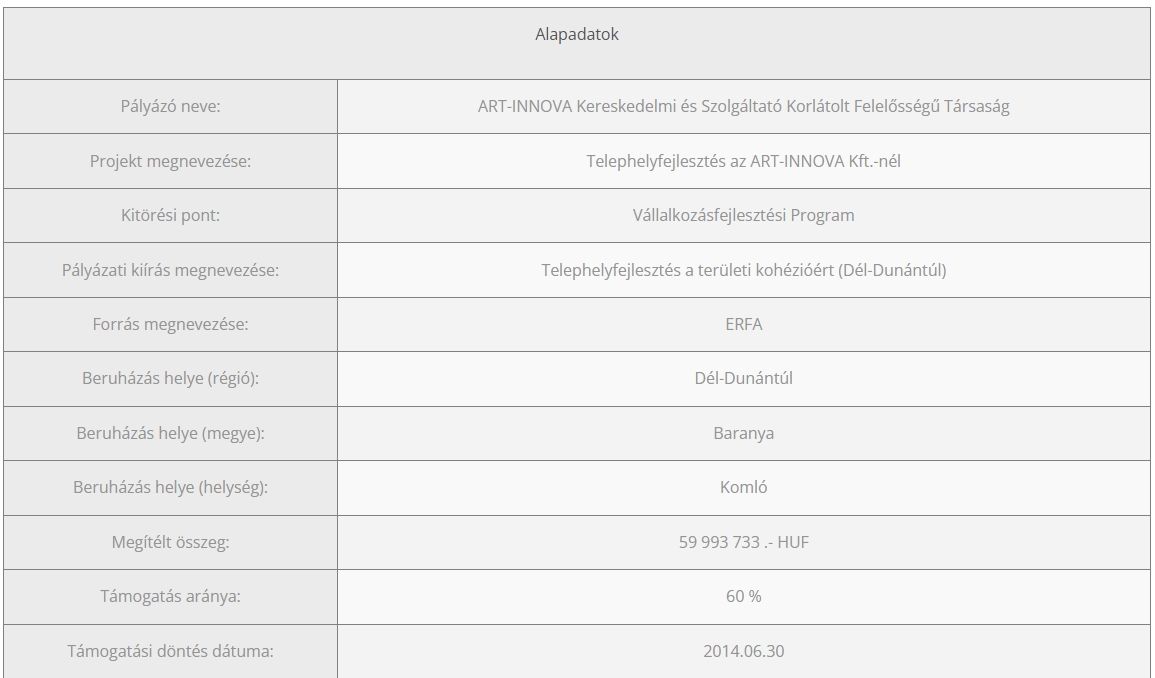Click the 2014.06.30 decision date value
1155x678 pixels.
(743, 651)
